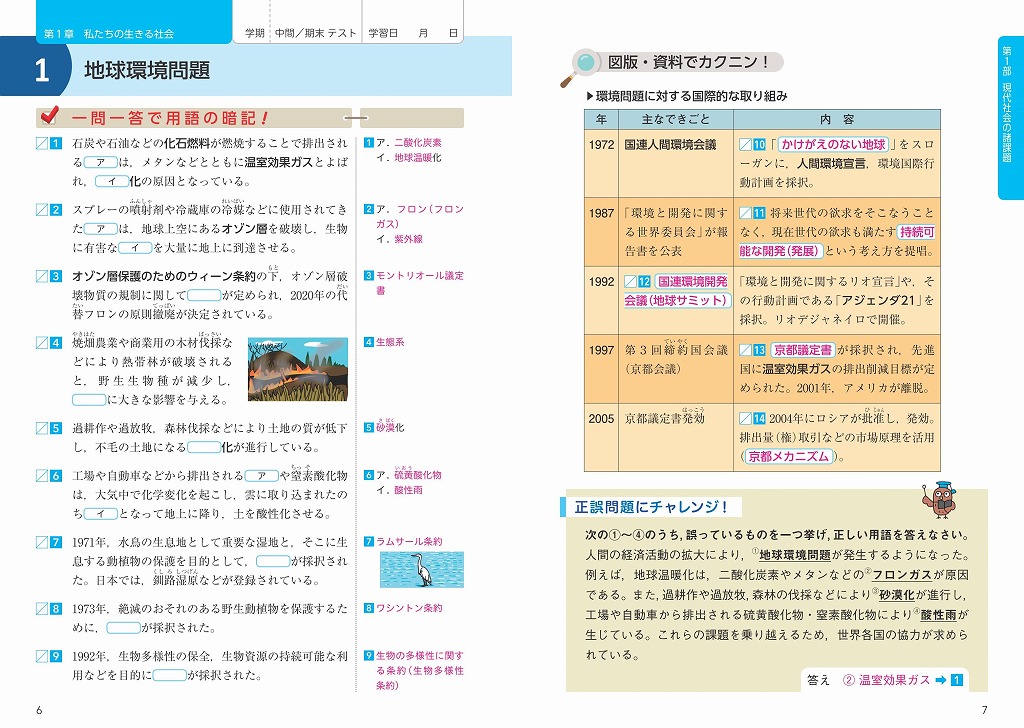Click the blue 7 badge beside ラムサール条約
The width and height of the screenshot is (1024, 728).
click(x=369, y=542)
